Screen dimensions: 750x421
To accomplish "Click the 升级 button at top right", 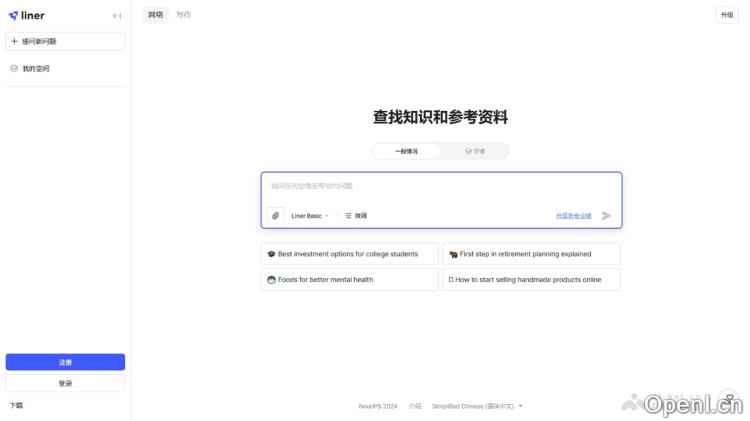I will tap(727, 15).
